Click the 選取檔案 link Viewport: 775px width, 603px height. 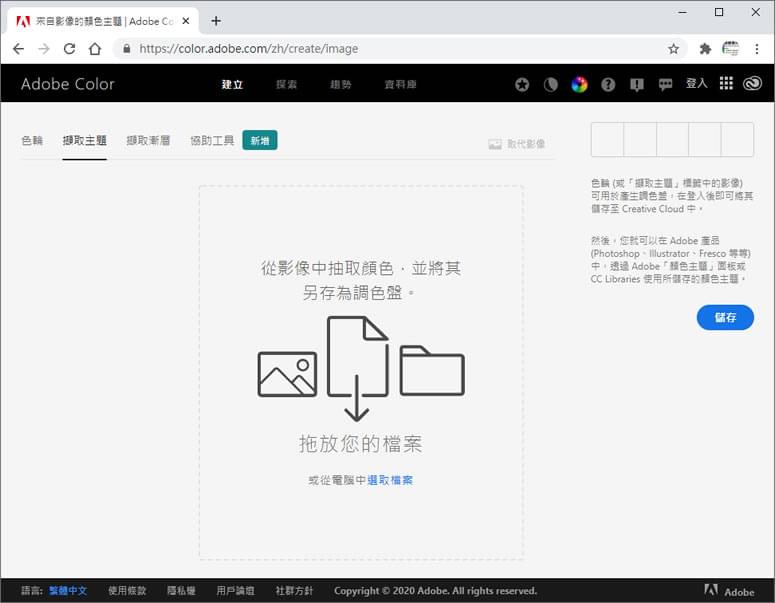[390, 480]
